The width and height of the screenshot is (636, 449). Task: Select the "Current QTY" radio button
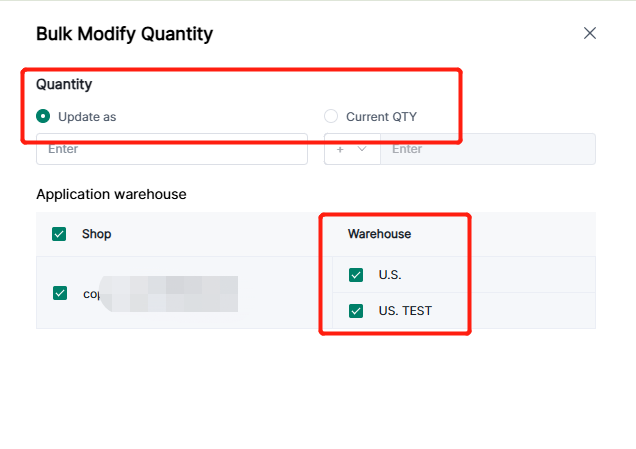coord(331,116)
